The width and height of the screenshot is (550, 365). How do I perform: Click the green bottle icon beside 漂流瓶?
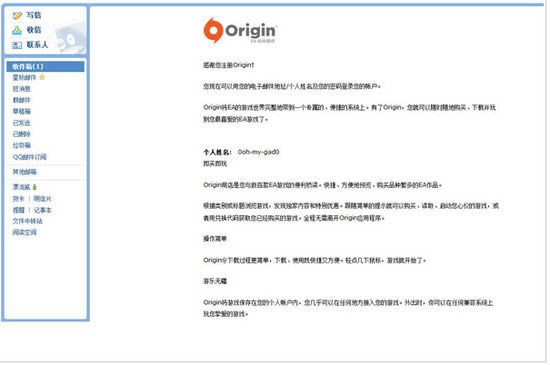tap(34, 187)
